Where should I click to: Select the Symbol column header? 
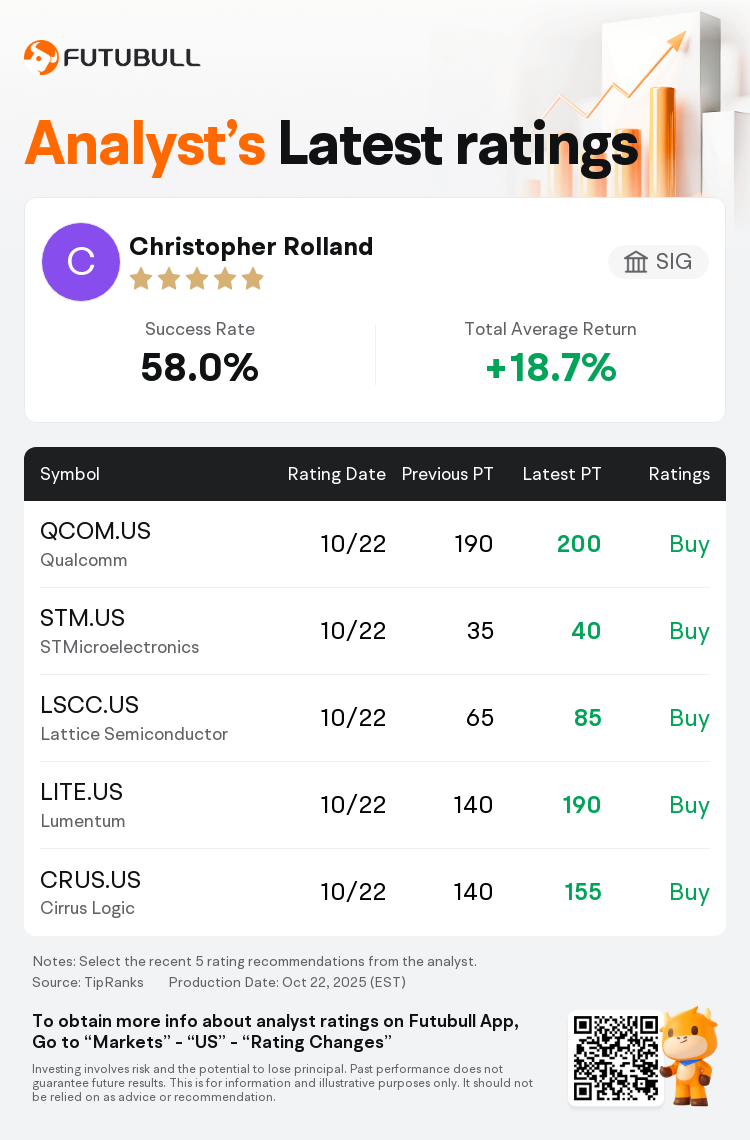pyautogui.click(x=70, y=474)
